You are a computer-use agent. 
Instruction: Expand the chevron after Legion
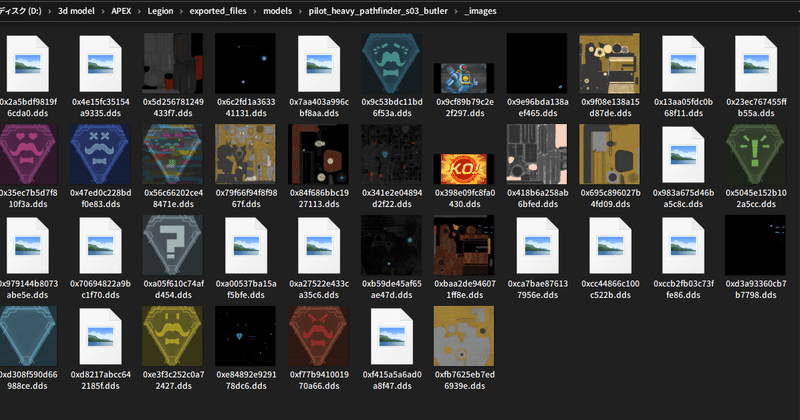(181, 11)
